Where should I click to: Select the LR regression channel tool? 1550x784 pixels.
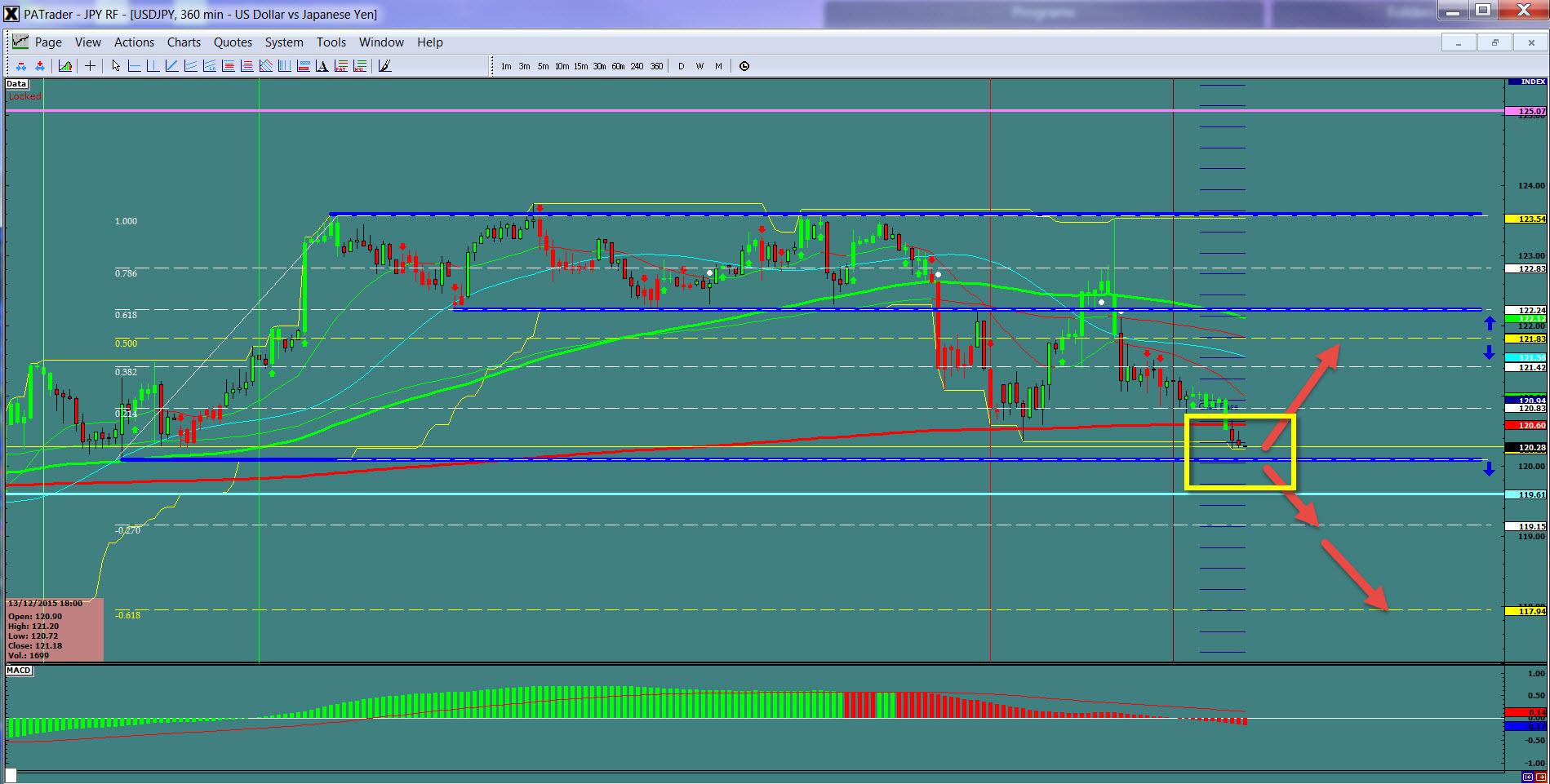(x=209, y=66)
